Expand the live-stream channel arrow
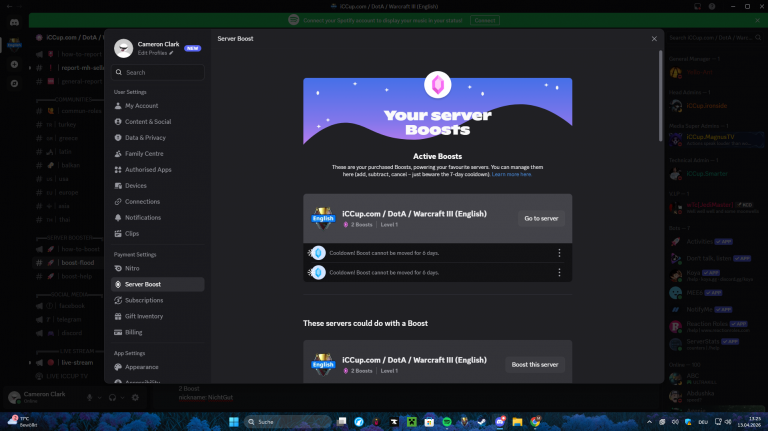768x431 pixels. (x=30, y=363)
